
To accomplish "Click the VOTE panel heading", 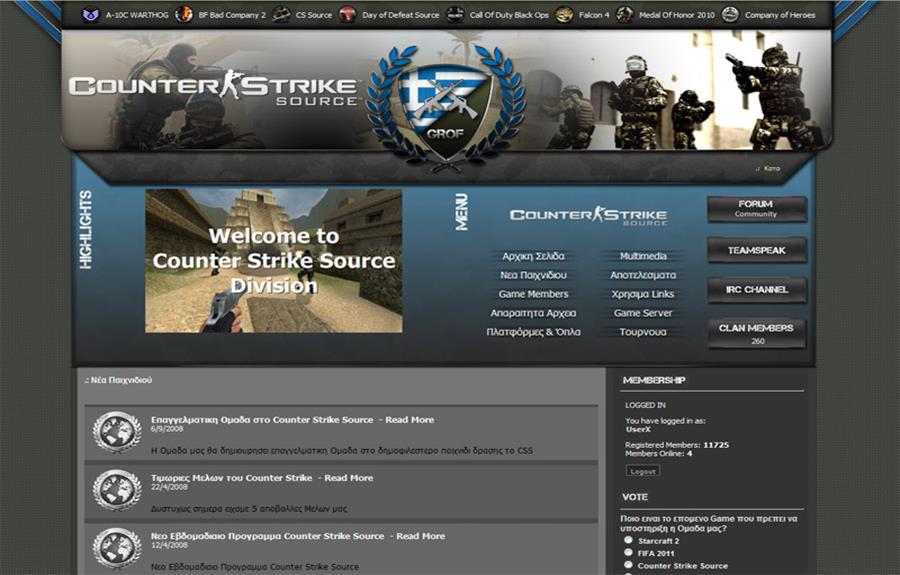I will pos(635,497).
